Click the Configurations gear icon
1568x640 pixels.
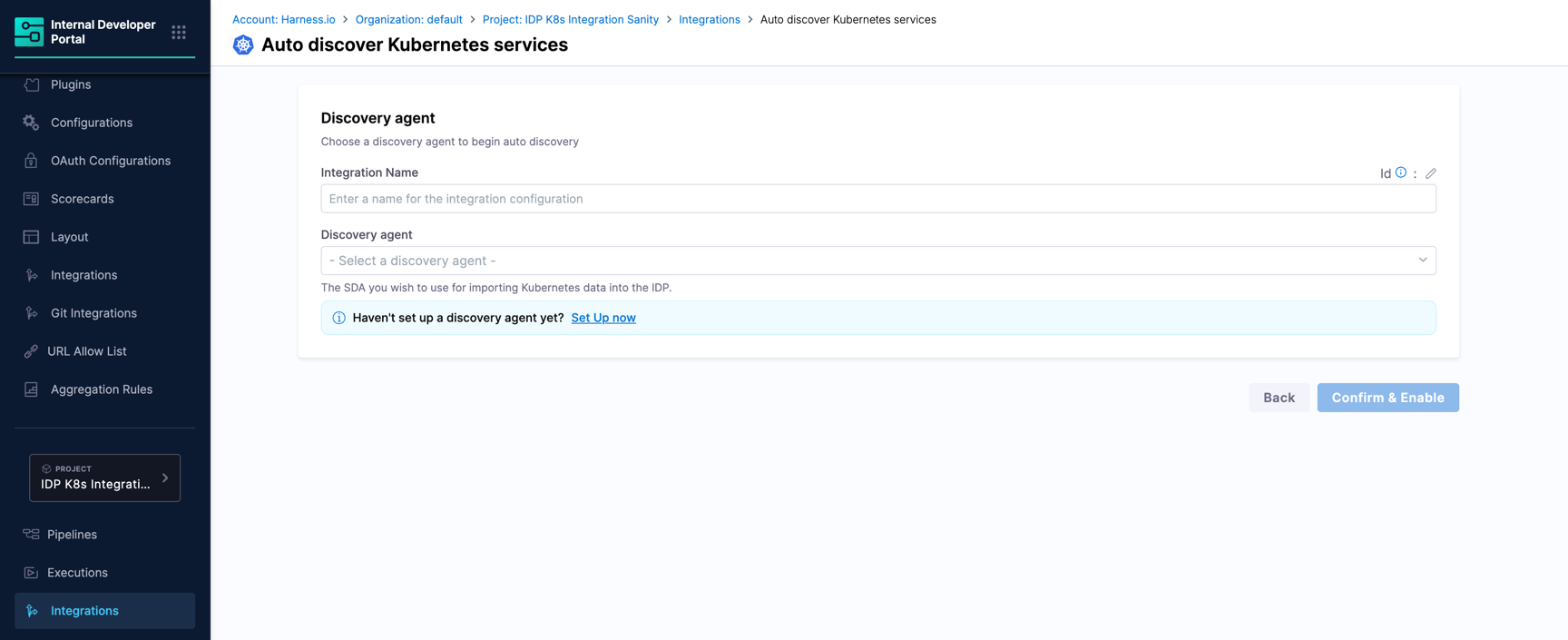point(32,123)
